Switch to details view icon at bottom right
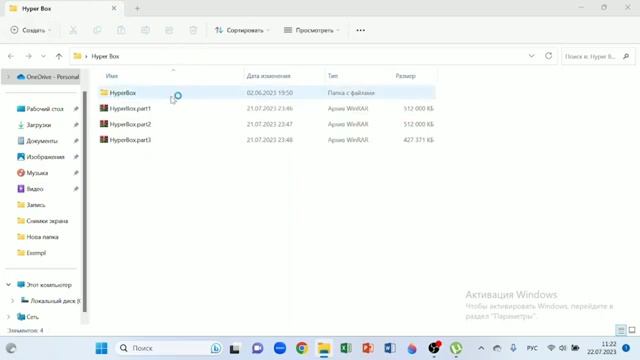 (621, 330)
